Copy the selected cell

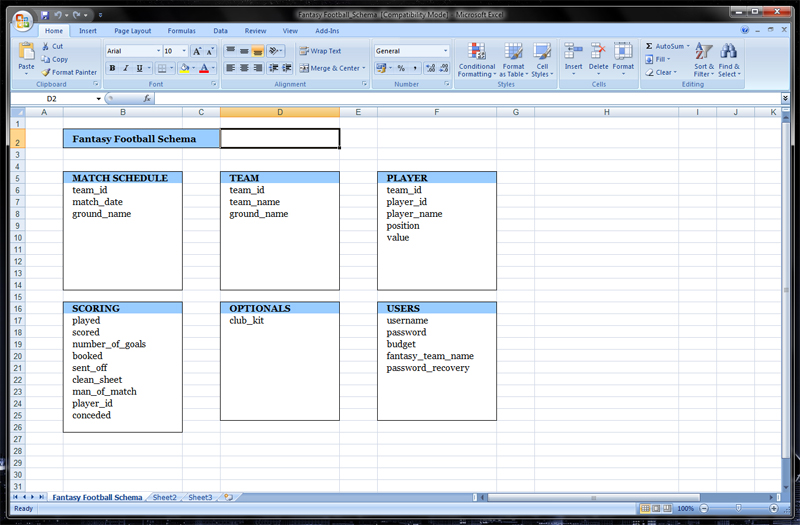click(x=46, y=59)
